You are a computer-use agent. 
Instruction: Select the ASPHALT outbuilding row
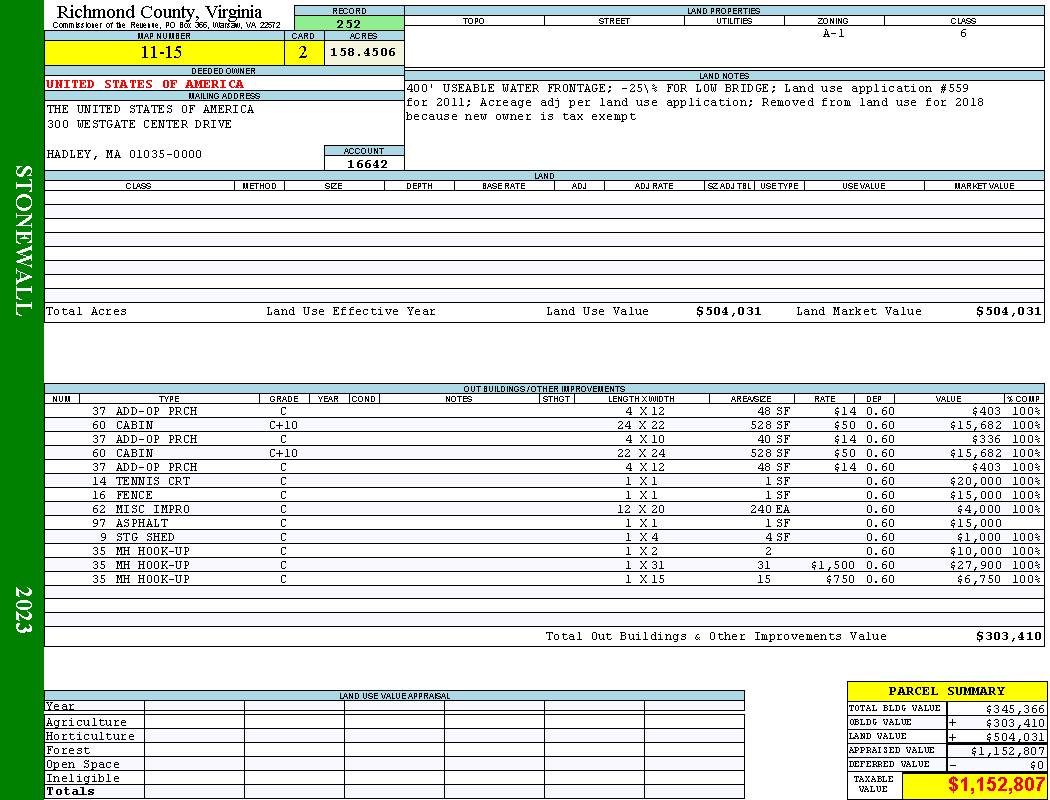[544, 524]
